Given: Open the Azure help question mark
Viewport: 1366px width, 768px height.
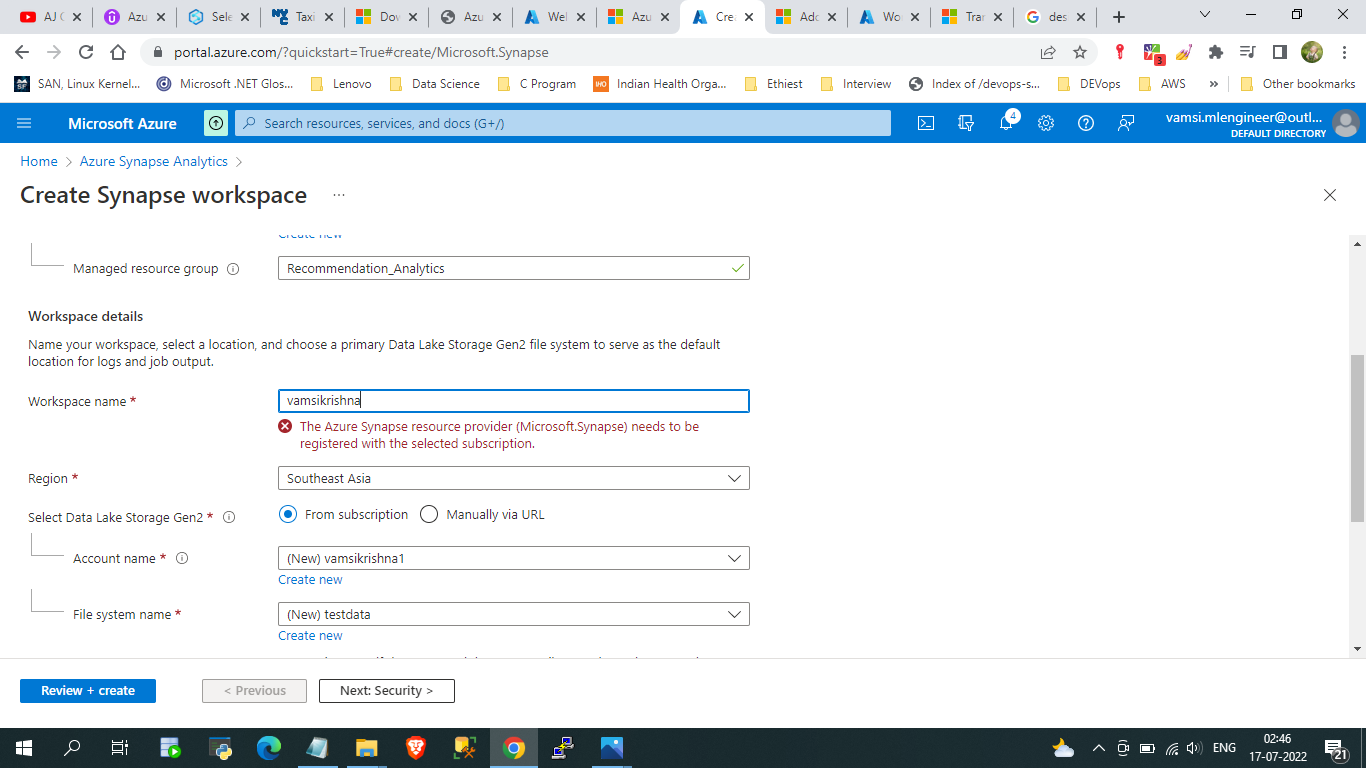Looking at the screenshot, I should click(x=1086, y=123).
